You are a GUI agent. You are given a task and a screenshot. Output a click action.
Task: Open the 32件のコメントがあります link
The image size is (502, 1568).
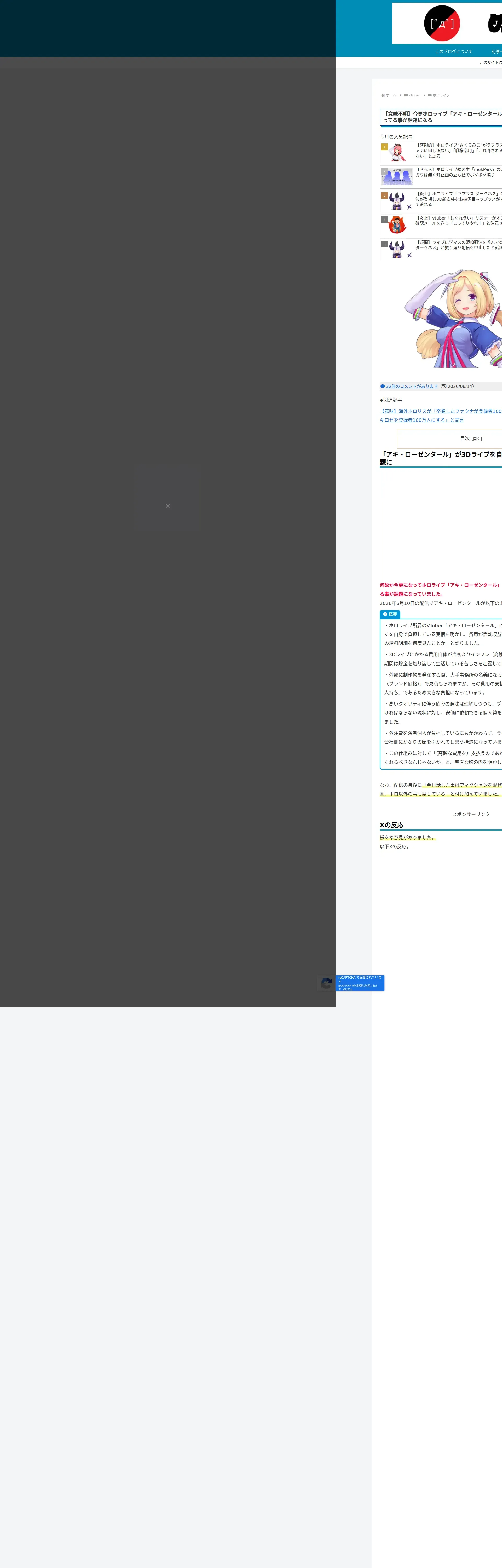(x=411, y=387)
